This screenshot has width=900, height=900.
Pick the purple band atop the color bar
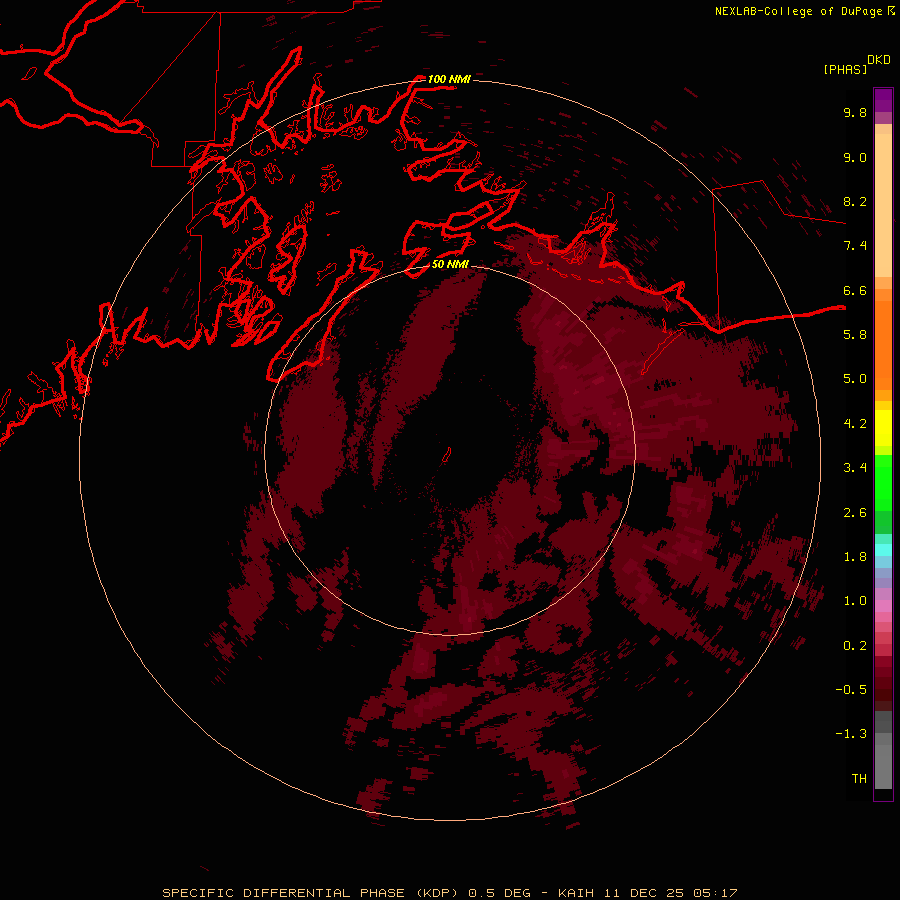883,100
